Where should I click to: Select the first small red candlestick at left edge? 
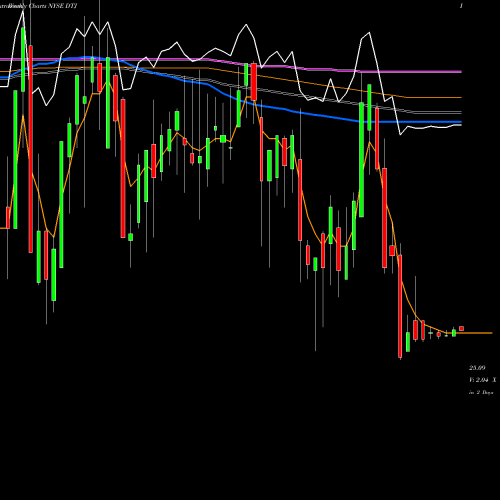tap(8, 218)
